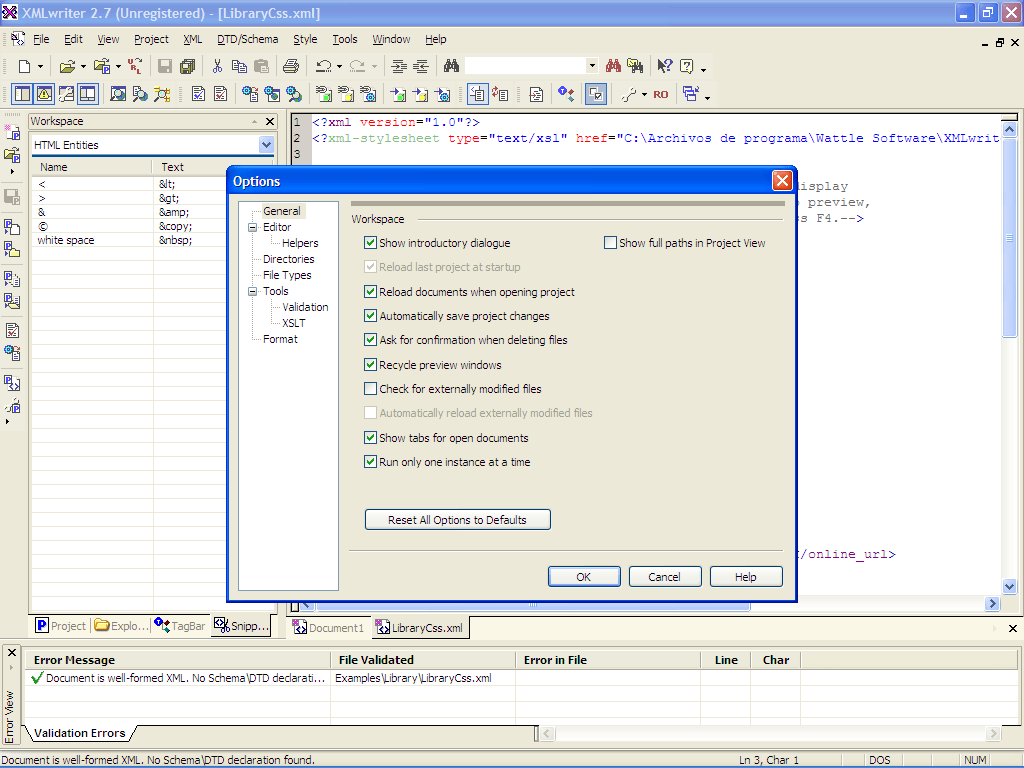The height and width of the screenshot is (768, 1024).
Task: Uncheck Recycle preview windows
Action: point(370,365)
